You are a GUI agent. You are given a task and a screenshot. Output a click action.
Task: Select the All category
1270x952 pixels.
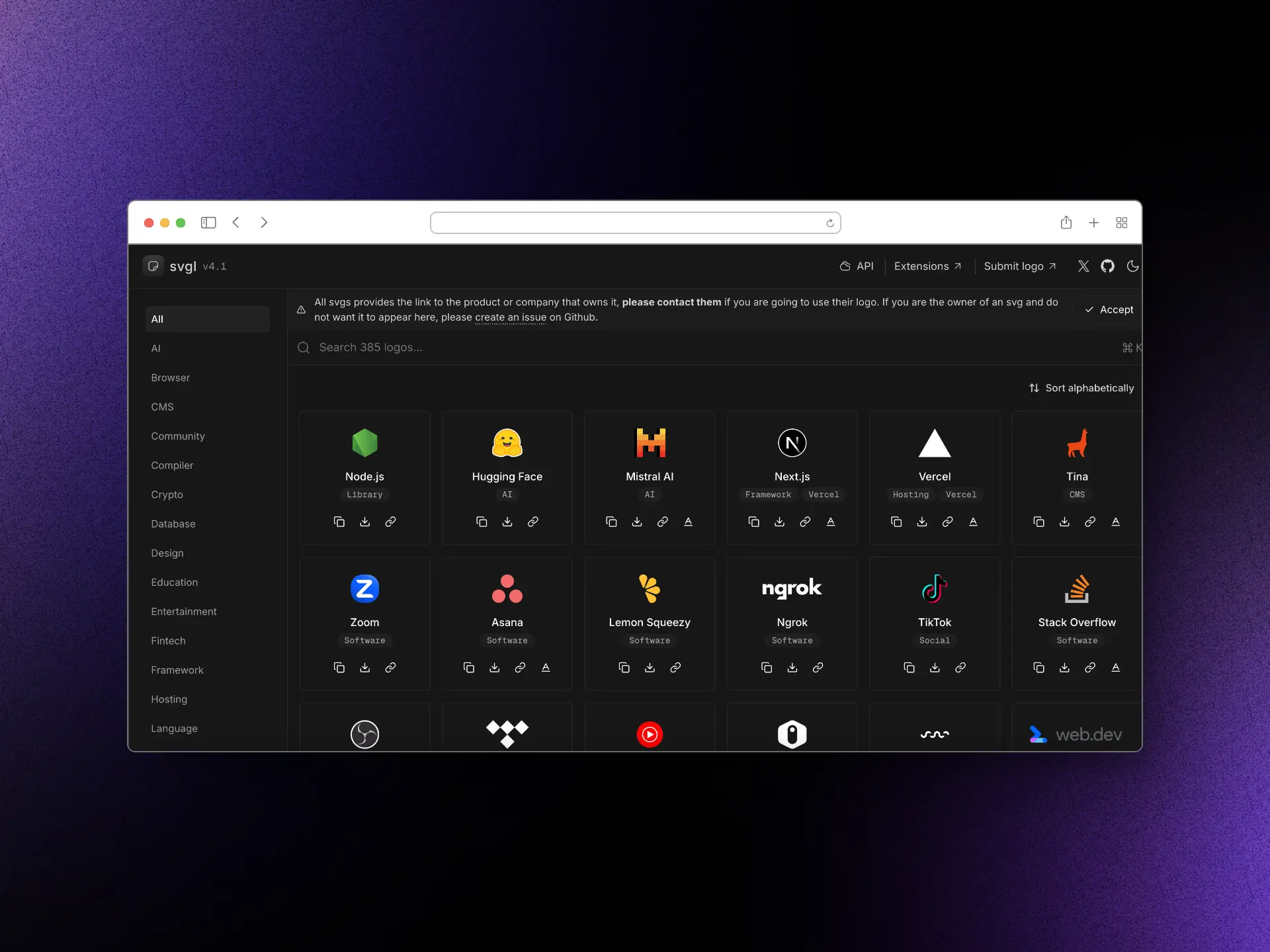pos(208,319)
